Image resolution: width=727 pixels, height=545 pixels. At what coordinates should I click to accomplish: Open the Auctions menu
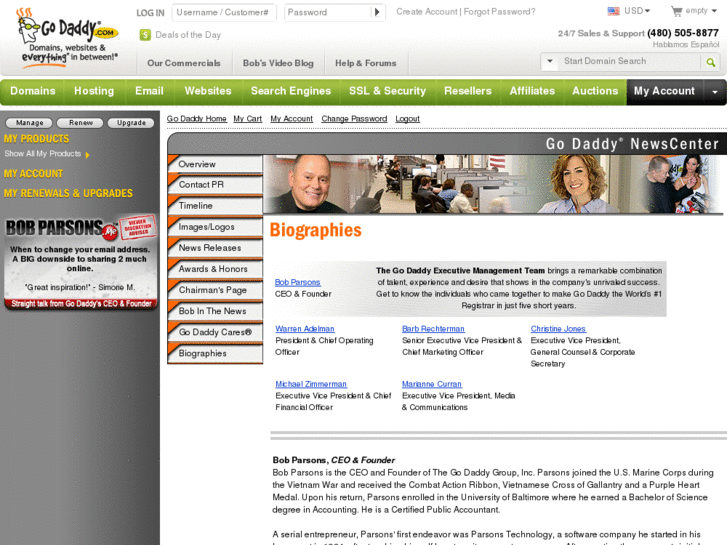click(x=595, y=91)
